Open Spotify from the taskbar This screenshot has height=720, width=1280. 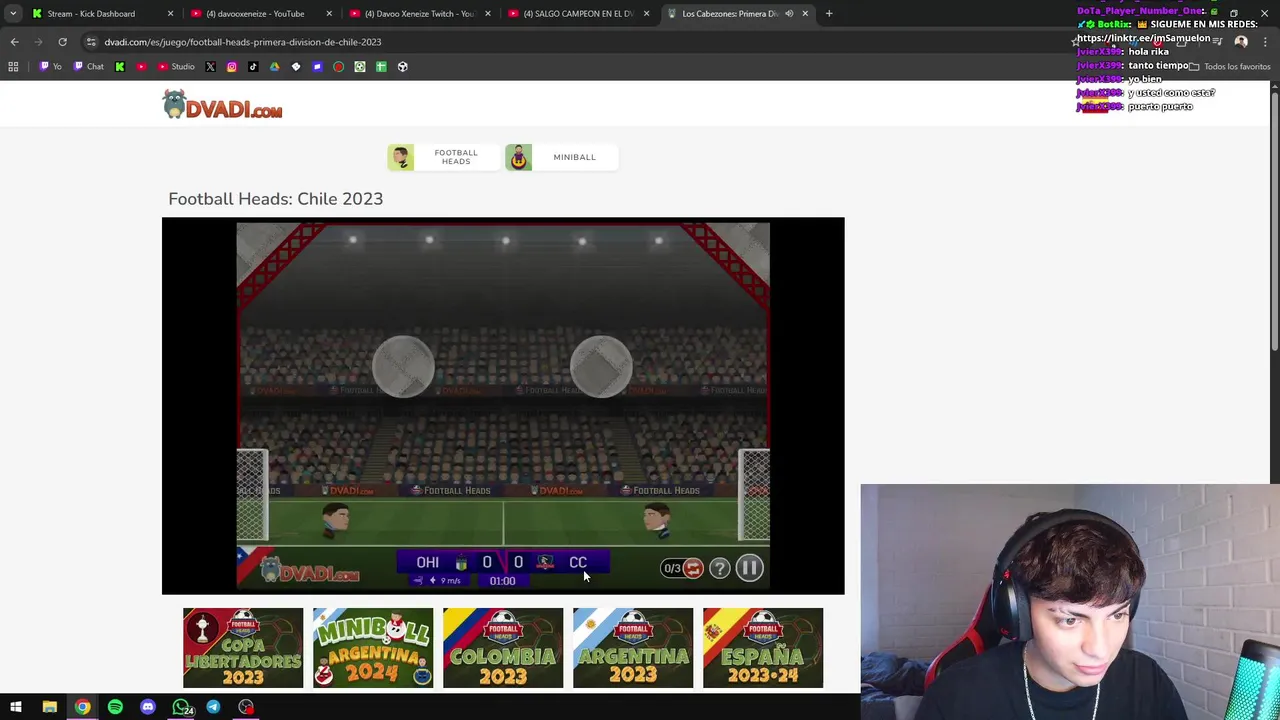[x=115, y=707]
